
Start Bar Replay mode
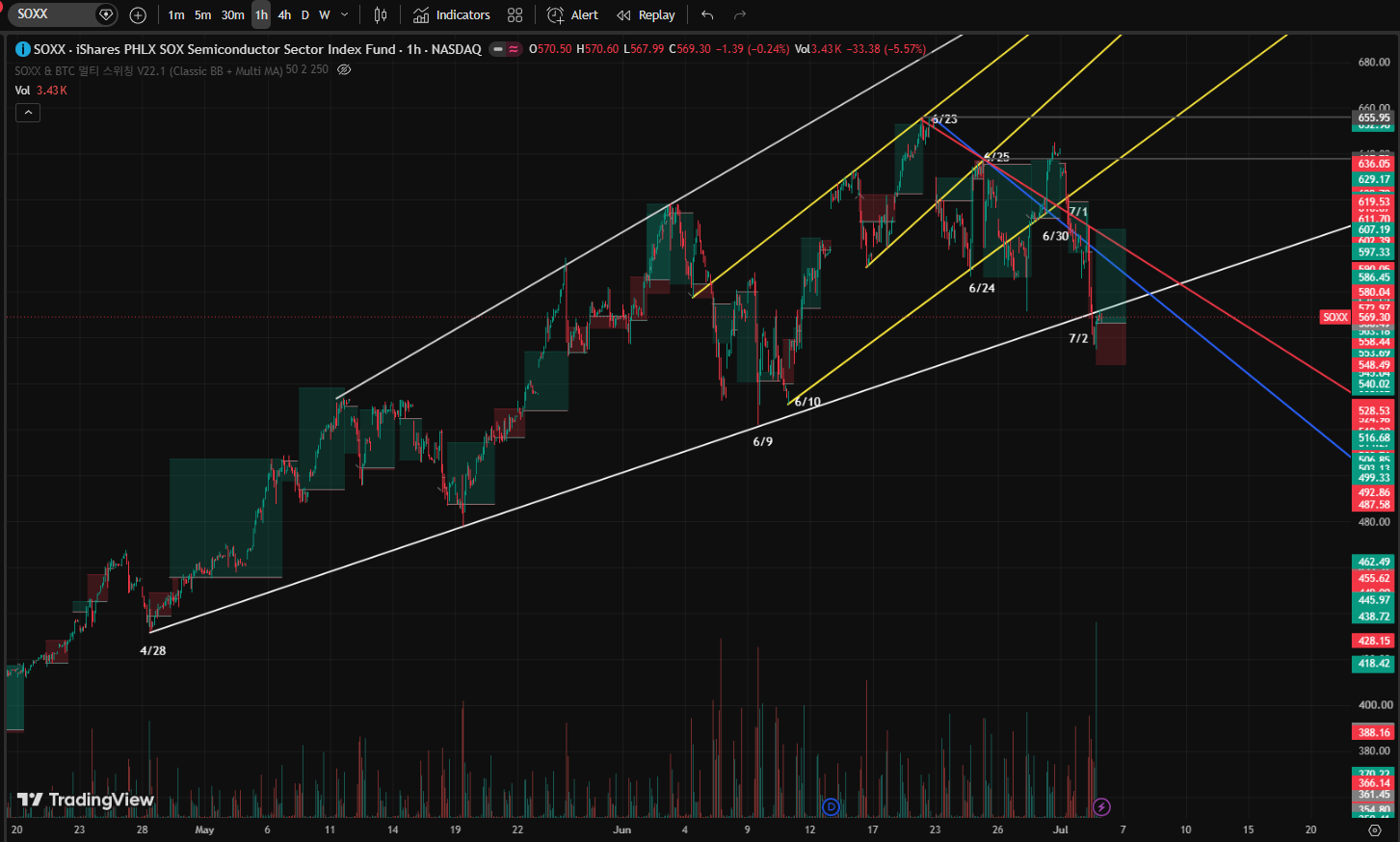(646, 14)
